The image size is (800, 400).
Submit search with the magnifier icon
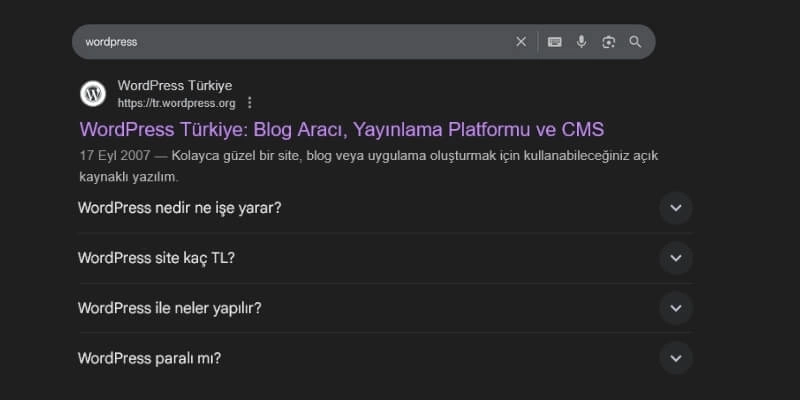click(635, 42)
